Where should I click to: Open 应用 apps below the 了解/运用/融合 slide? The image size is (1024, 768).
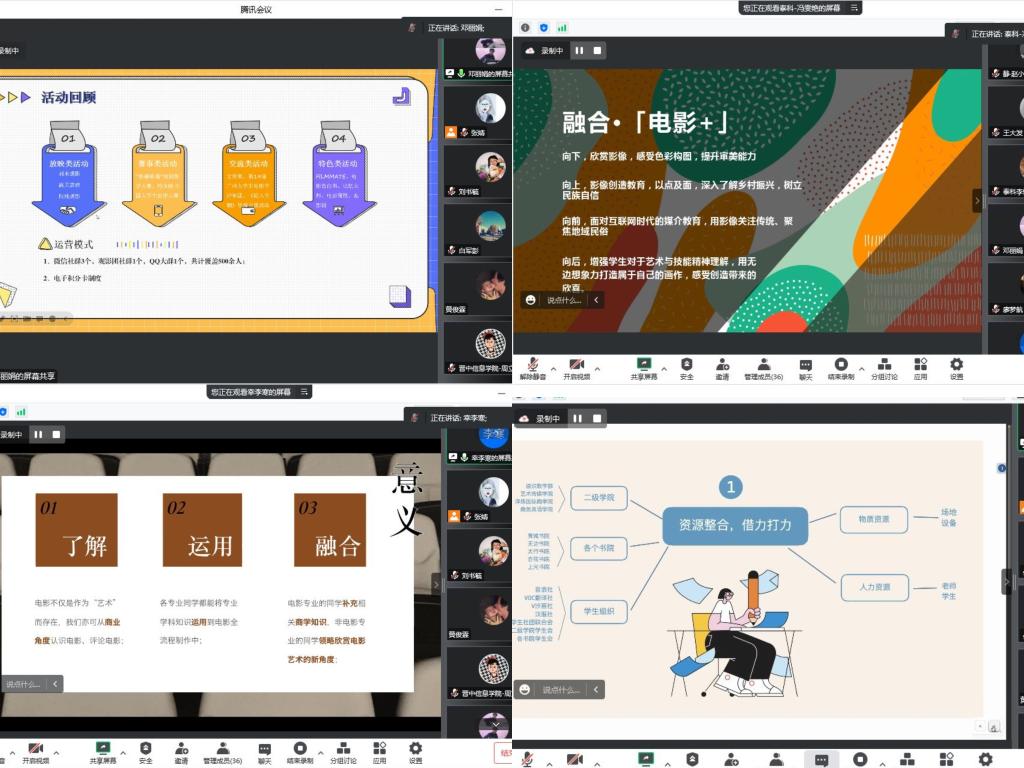[379, 753]
